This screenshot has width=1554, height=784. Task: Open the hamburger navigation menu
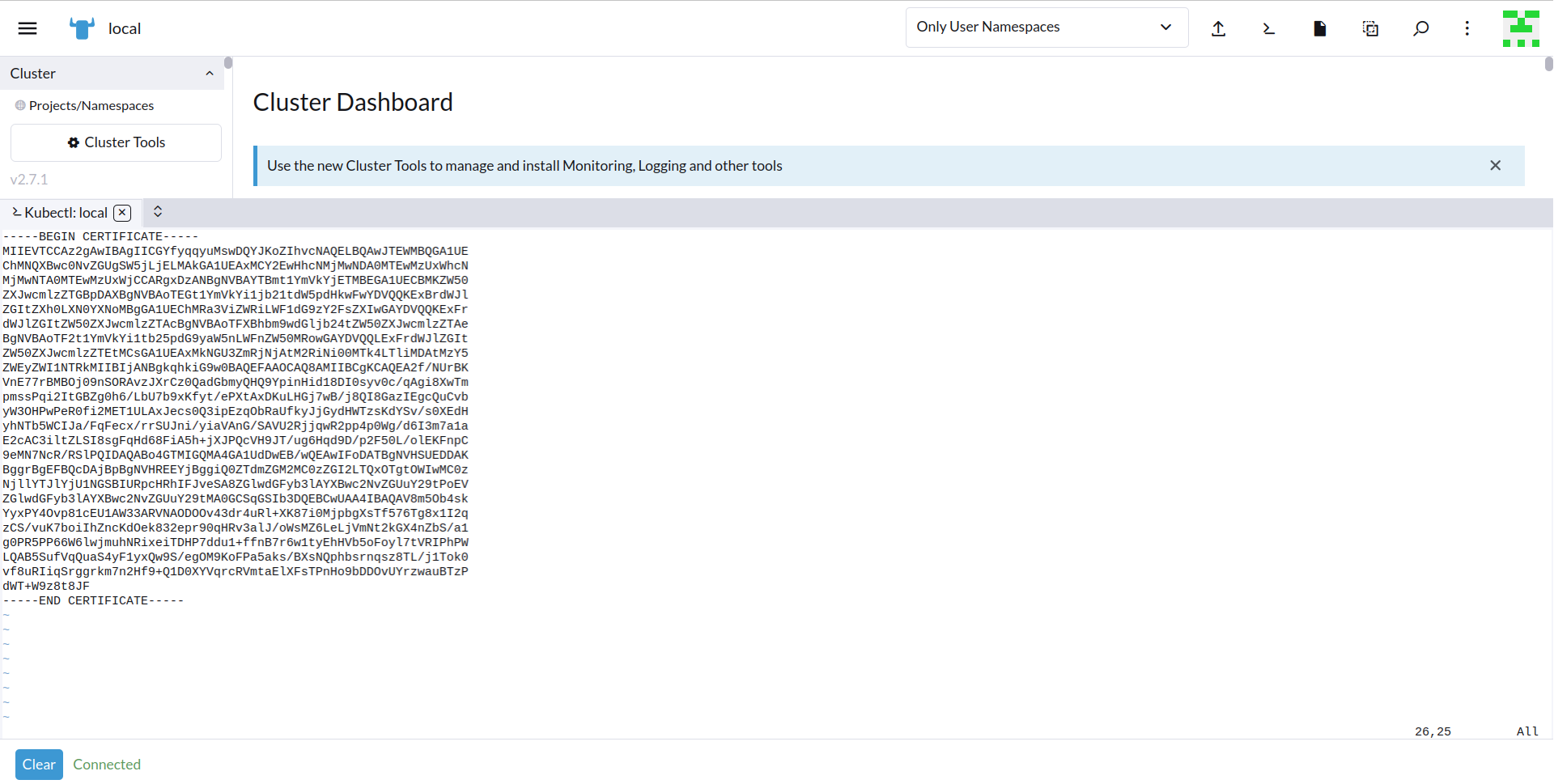pyautogui.click(x=28, y=28)
